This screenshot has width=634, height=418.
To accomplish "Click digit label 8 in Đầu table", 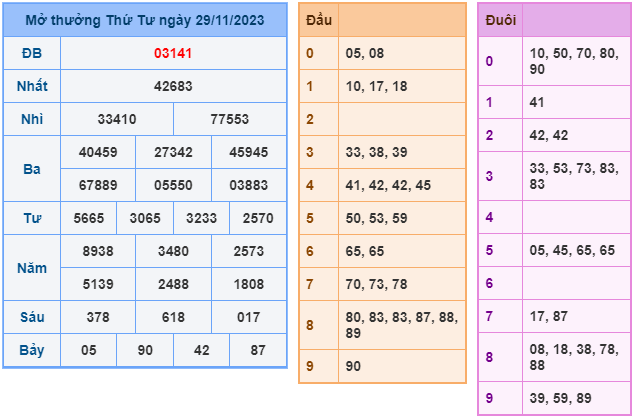I will pyautogui.click(x=310, y=325).
